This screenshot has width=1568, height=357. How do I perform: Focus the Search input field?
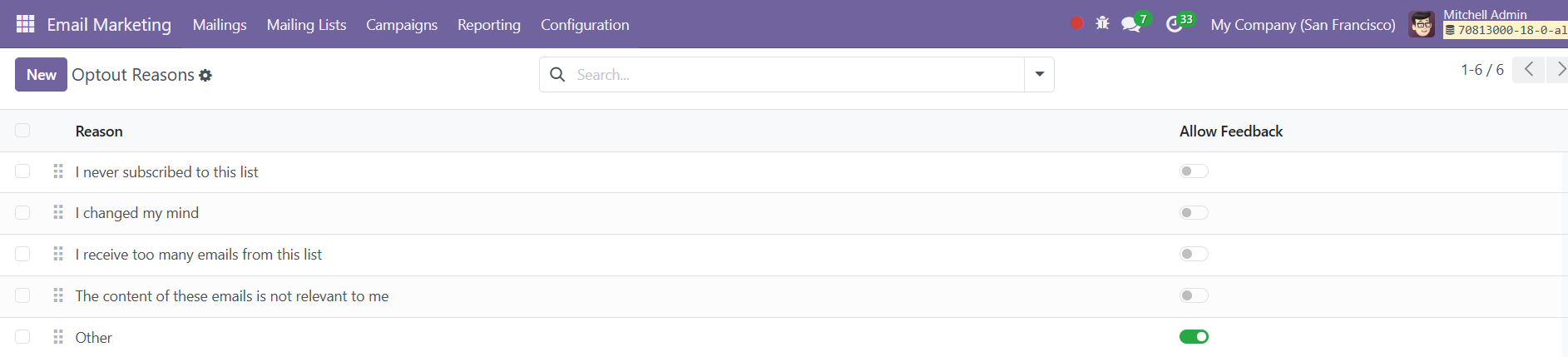790,75
